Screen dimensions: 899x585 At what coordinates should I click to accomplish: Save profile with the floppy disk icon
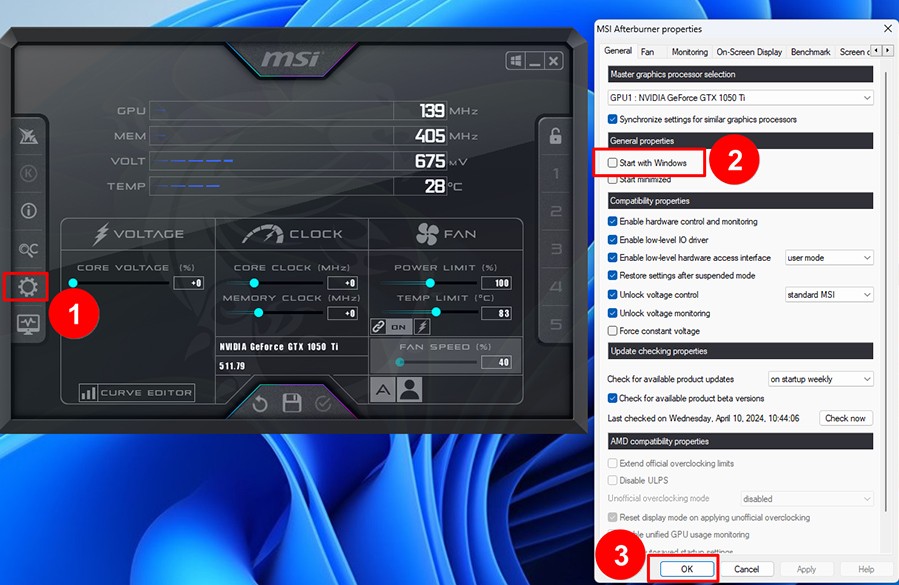(292, 403)
